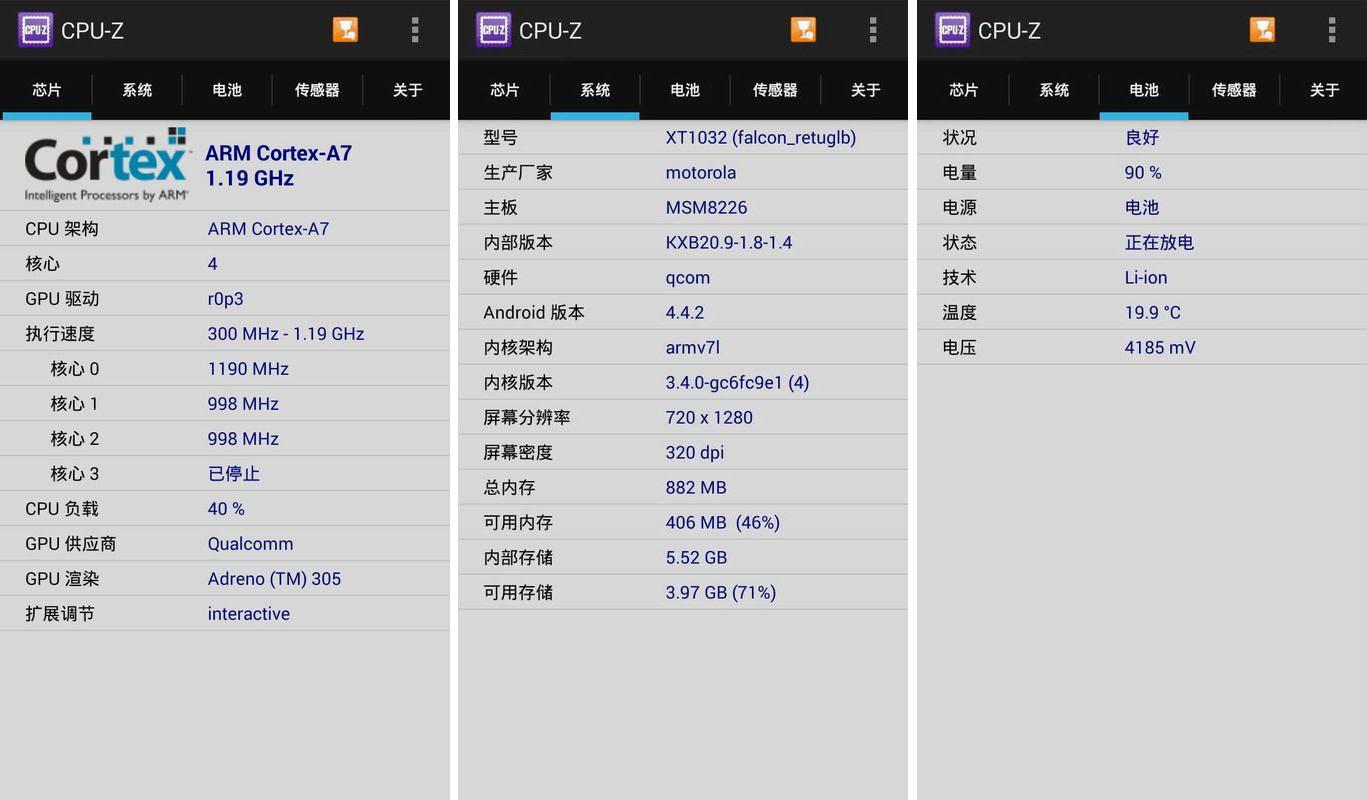1367x800 pixels.
Task: Click the CPU-Z app logo in left panel
Action: pyautogui.click(x=35, y=30)
